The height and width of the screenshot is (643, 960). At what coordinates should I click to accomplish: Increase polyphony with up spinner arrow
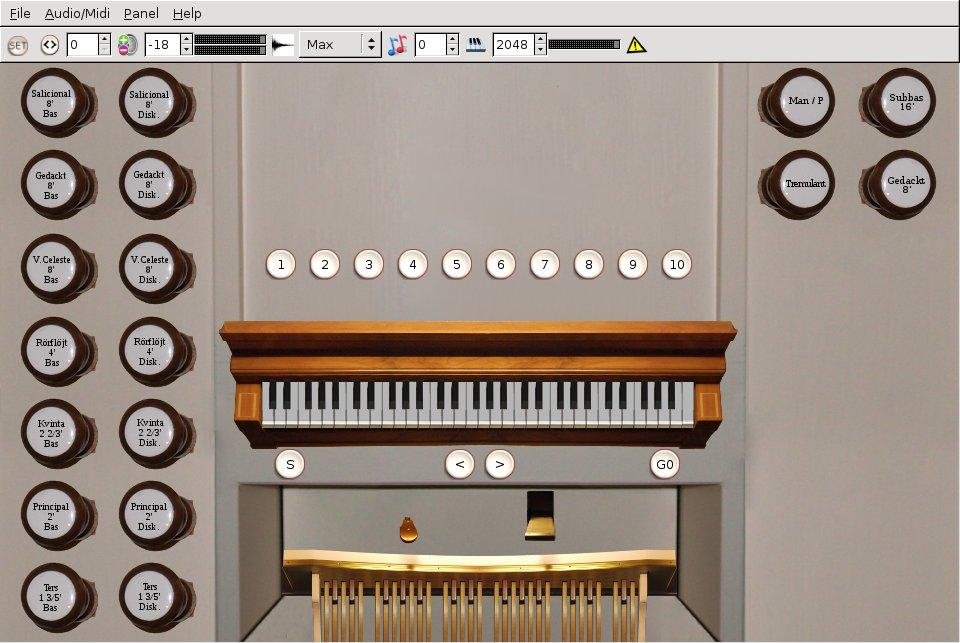point(540,39)
